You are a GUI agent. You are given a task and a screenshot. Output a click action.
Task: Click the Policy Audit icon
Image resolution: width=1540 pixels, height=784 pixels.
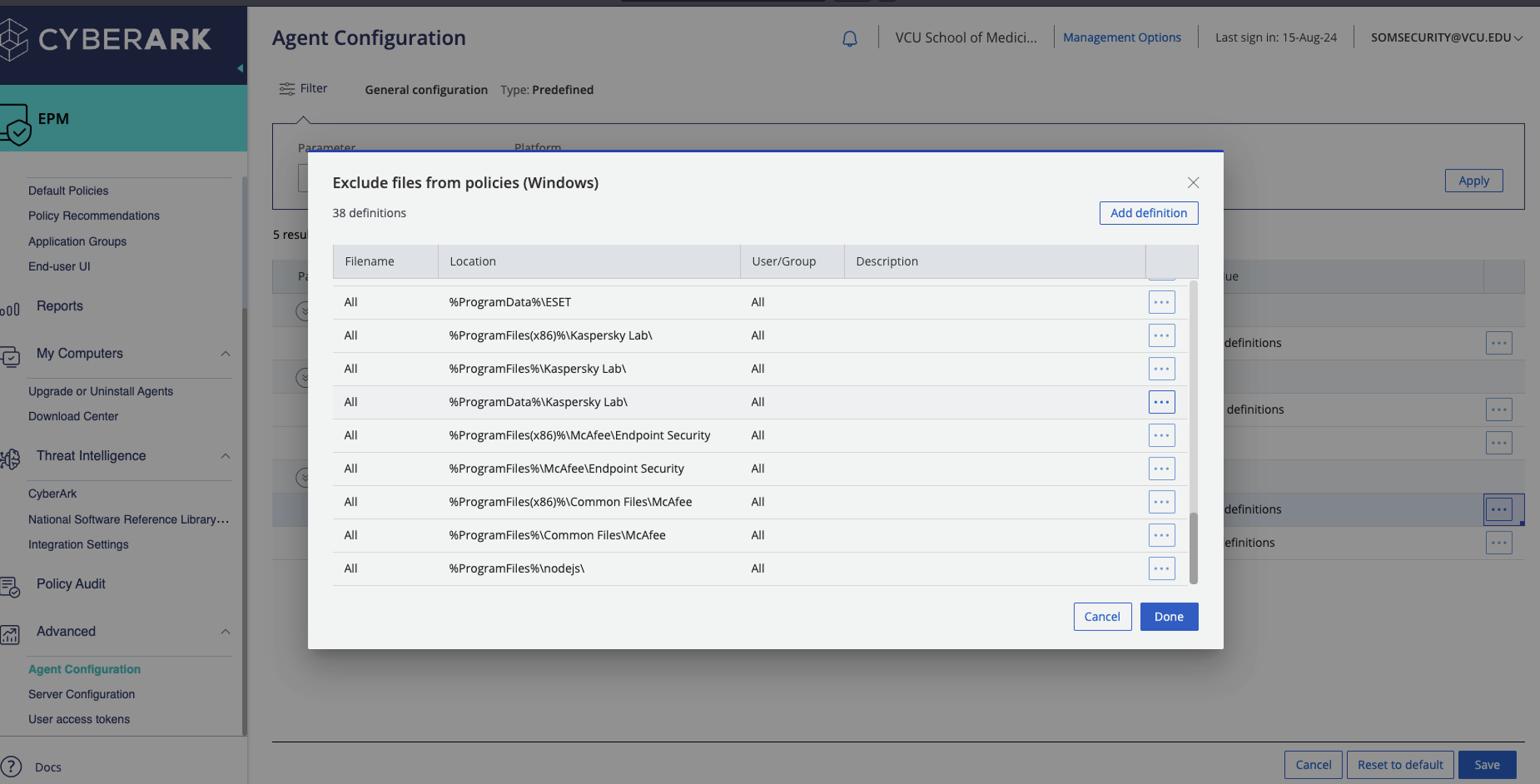[x=10, y=586]
